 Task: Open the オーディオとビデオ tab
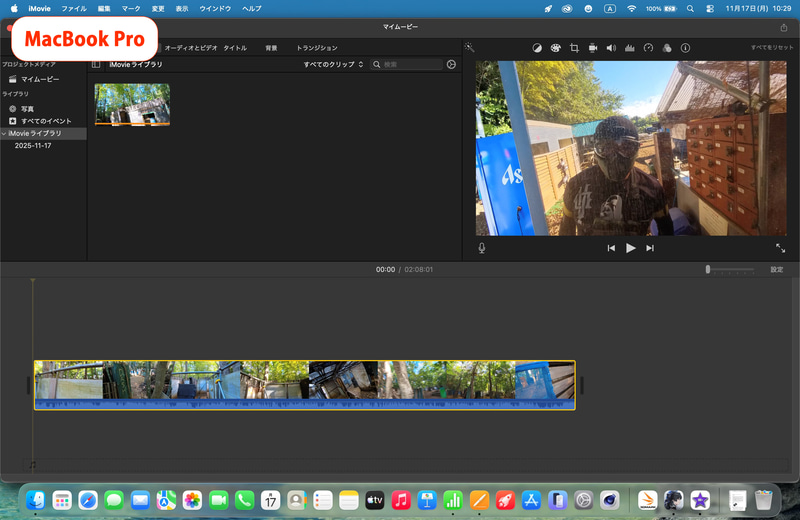pyautogui.click(x=191, y=48)
